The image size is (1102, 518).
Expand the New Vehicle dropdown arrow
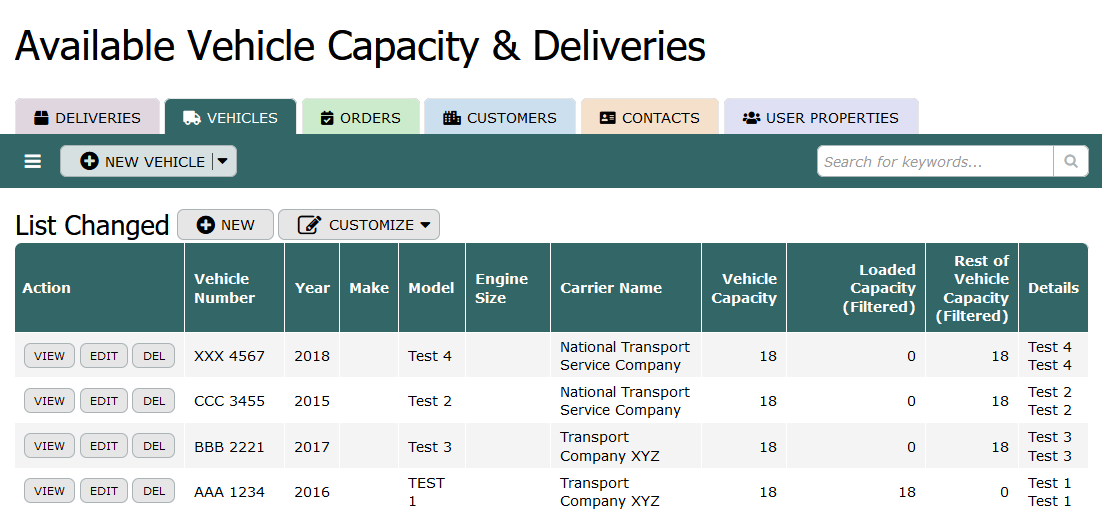tap(223, 161)
